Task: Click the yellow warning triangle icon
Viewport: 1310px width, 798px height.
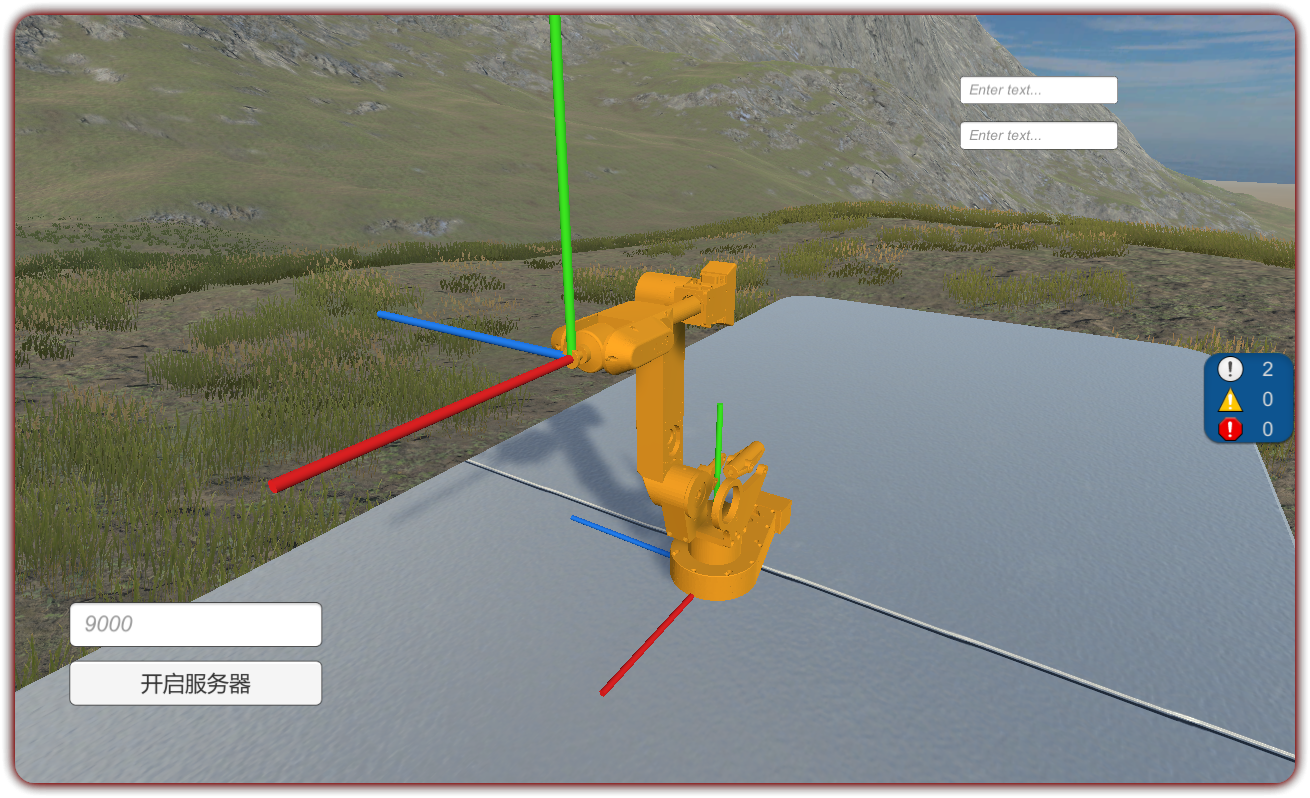Action: click(x=1230, y=400)
